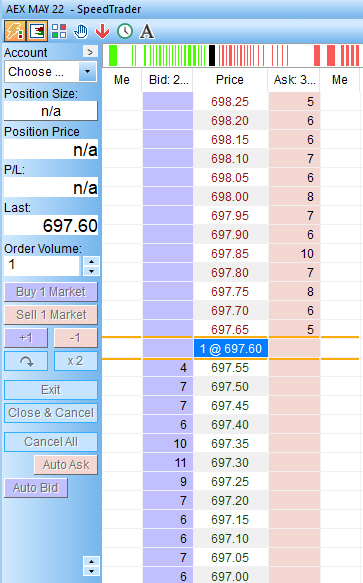Increase Order Volume with the up stepper arrow

pos(91,261)
